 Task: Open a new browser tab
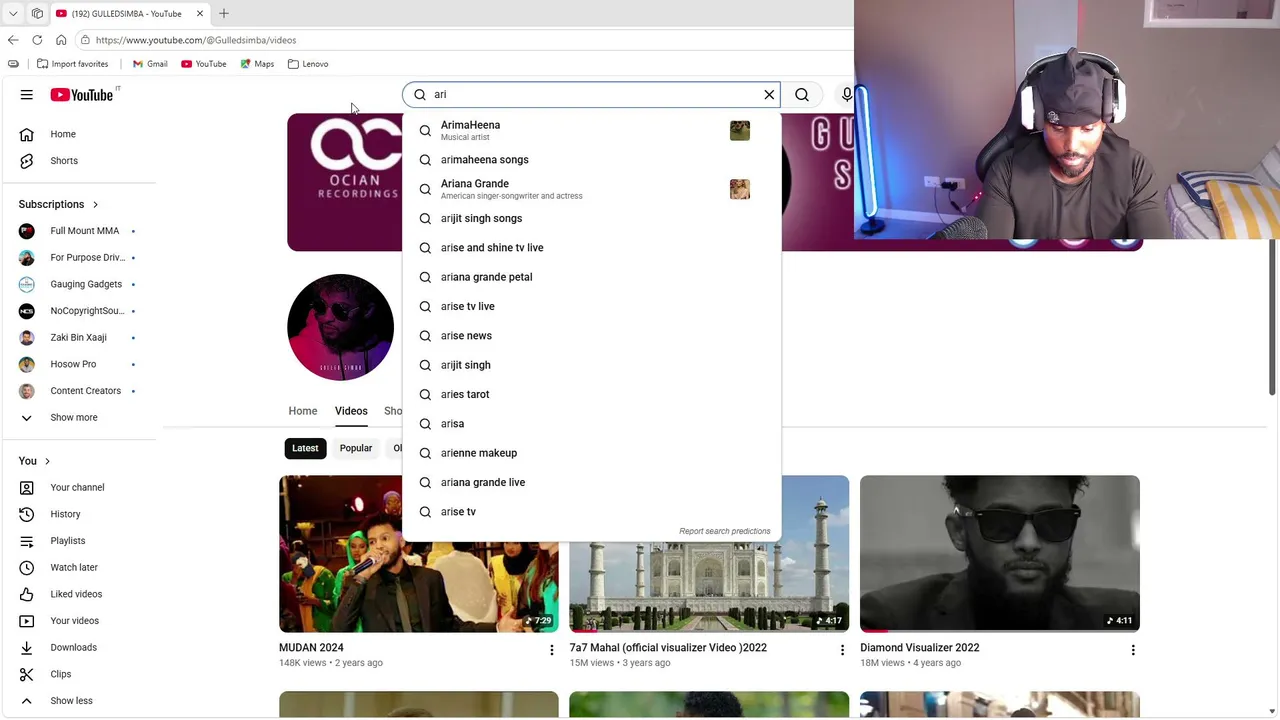(224, 14)
